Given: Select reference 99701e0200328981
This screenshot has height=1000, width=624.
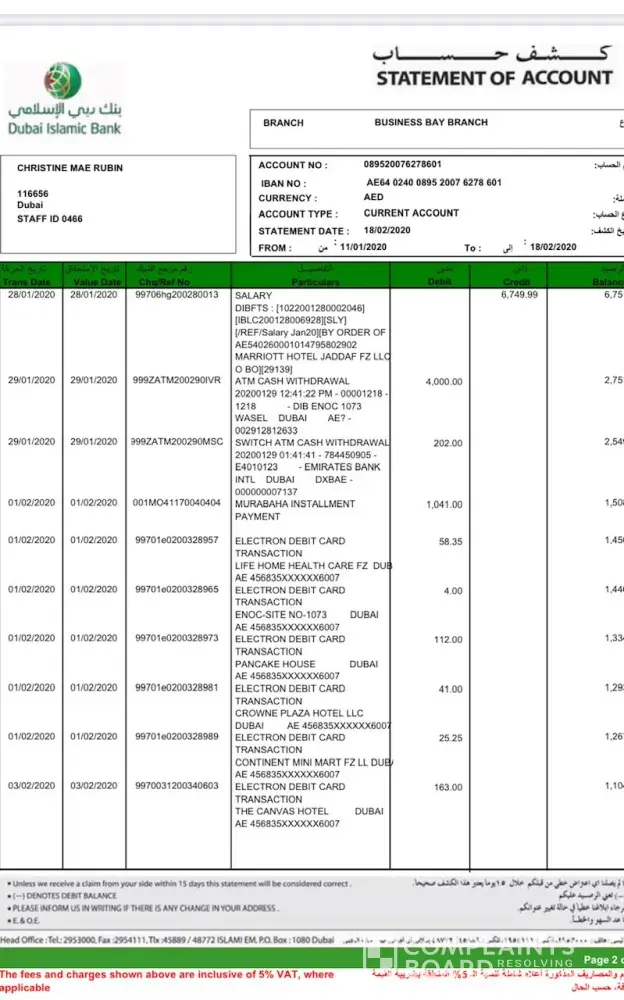Looking at the screenshot, I should pyautogui.click(x=177, y=688).
